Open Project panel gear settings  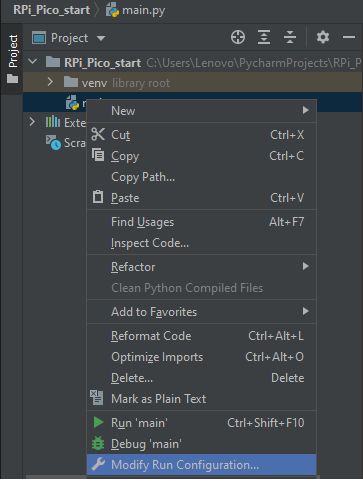[x=323, y=37]
